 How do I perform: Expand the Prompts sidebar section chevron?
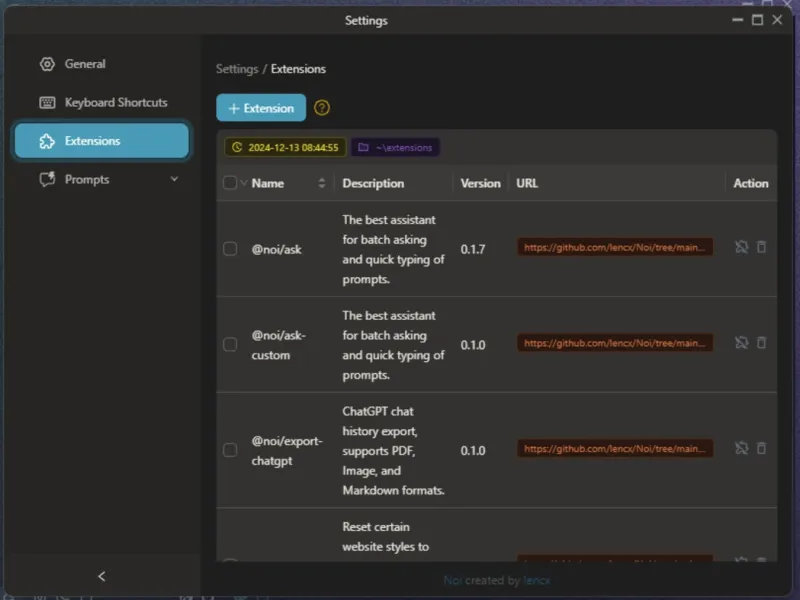click(x=174, y=179)
